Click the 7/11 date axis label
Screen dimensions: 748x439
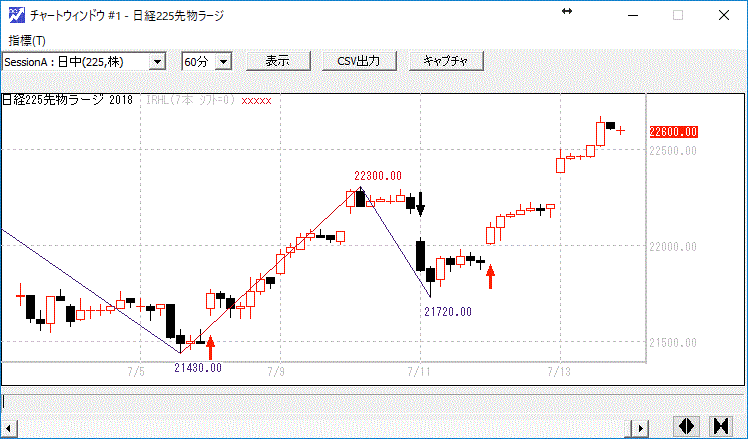pos(420,372)
